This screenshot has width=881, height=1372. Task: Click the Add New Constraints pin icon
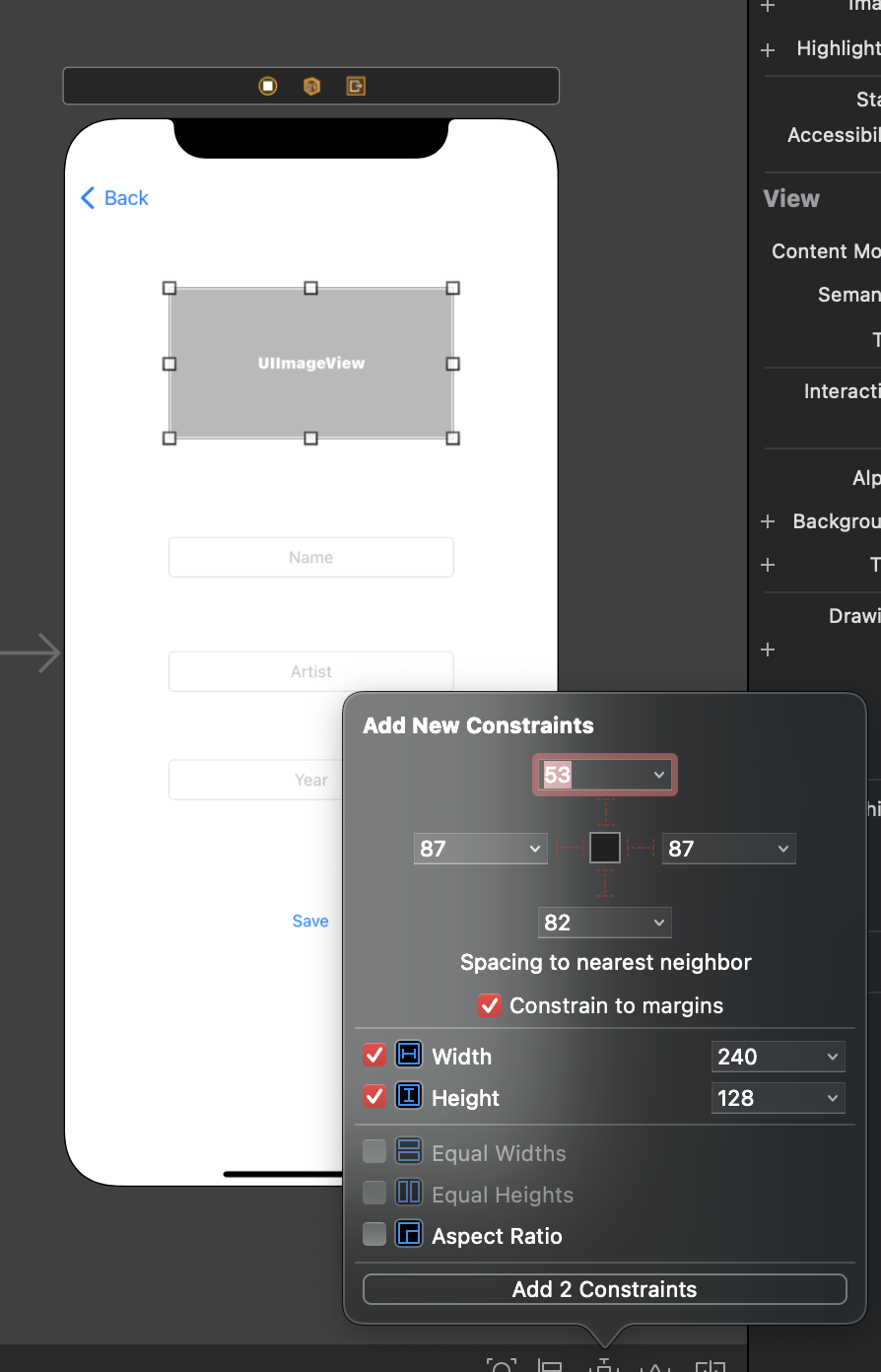click(602, 1364)
